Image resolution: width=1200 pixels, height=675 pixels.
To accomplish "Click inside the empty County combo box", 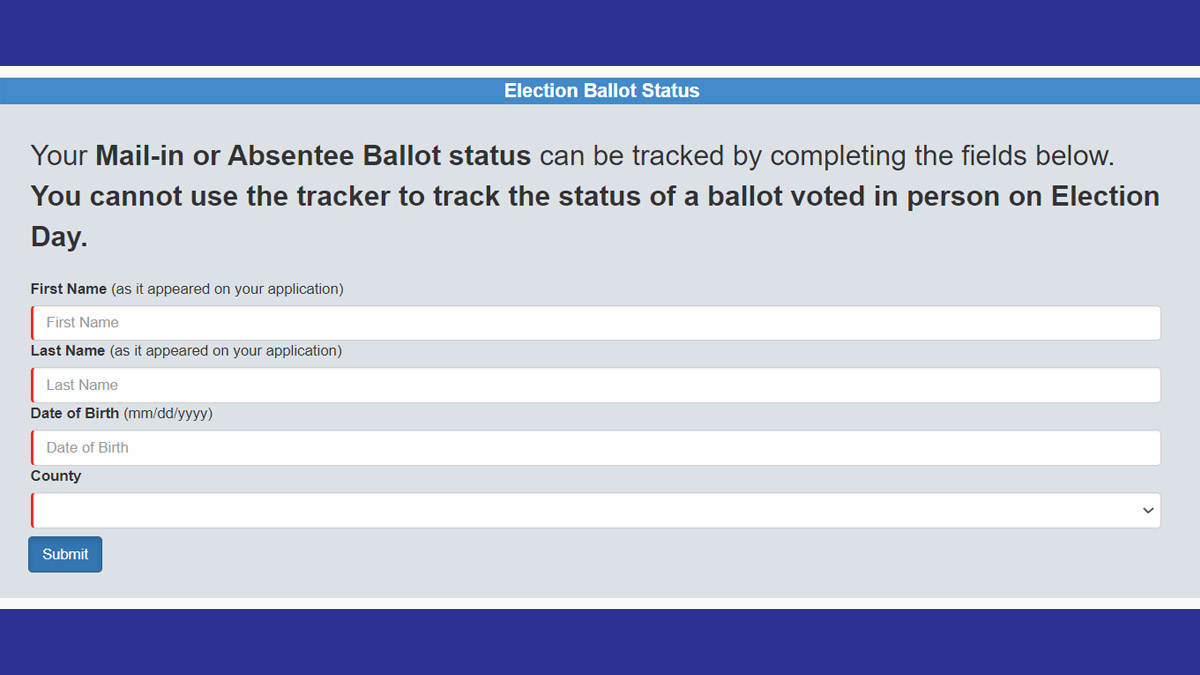I will coord(500,510).
